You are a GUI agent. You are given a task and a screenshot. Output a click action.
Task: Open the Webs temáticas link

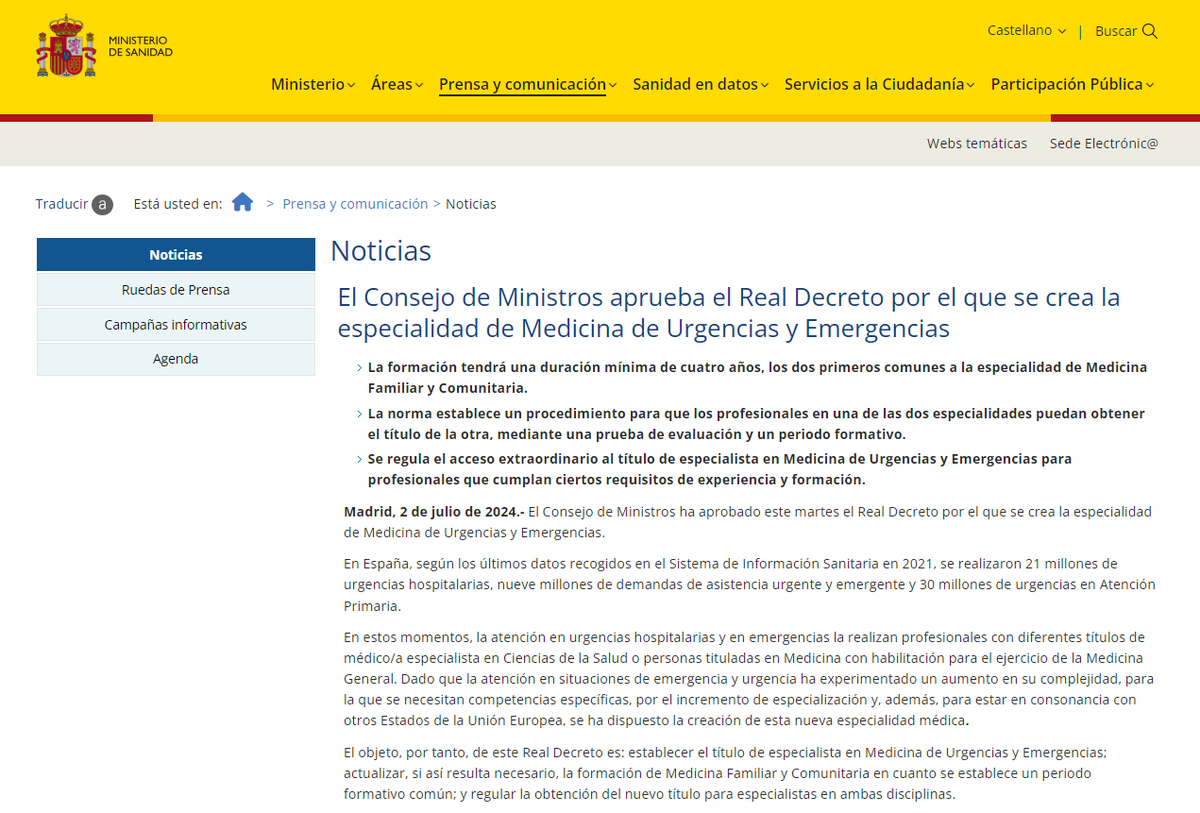click(977, 143)
